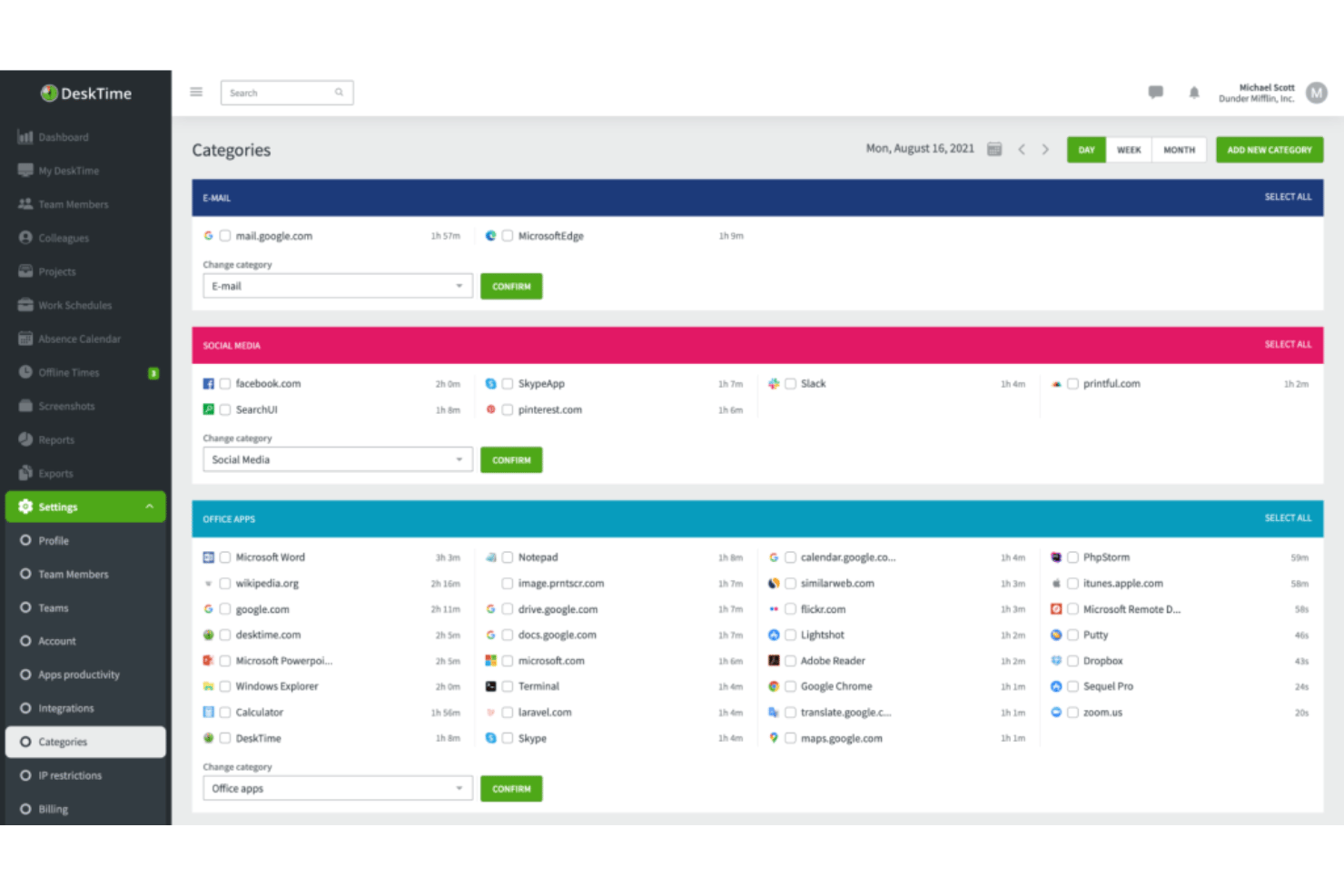This screenshot has height=896, width=1344.
Task: Open the notifications bell icon
Action: (1194, 93)
